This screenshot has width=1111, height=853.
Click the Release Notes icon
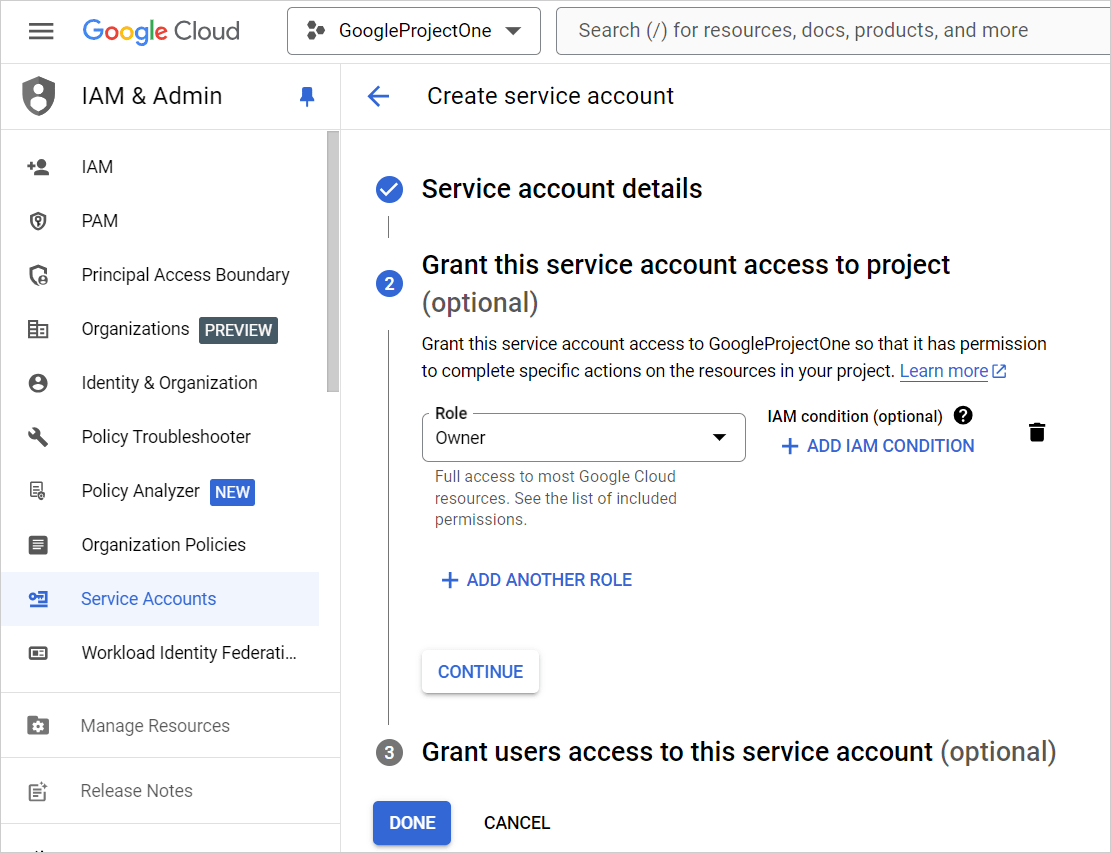point(38,791)
